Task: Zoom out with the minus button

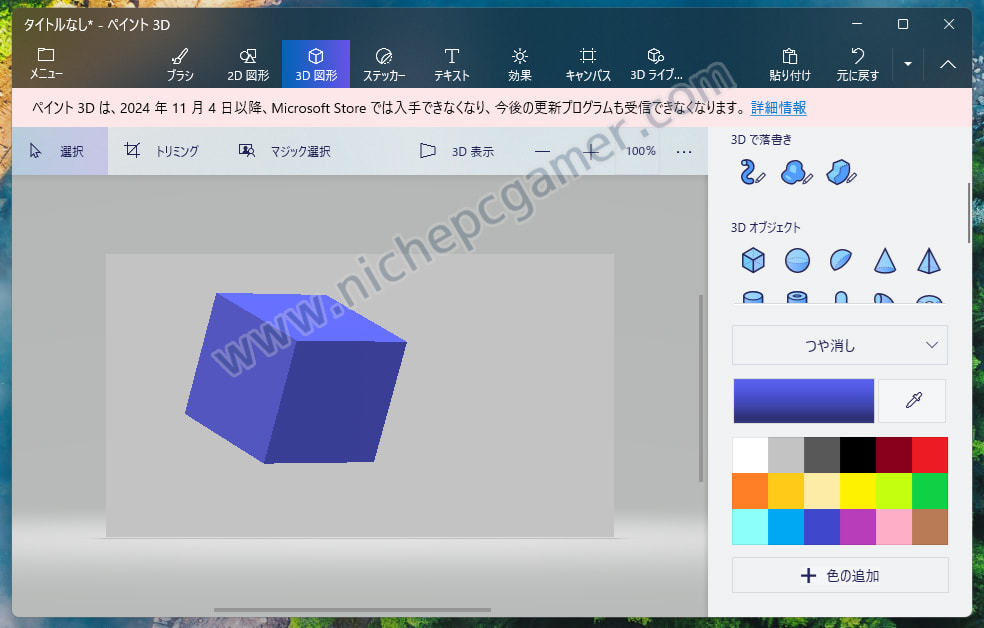Action: point(542,151)
